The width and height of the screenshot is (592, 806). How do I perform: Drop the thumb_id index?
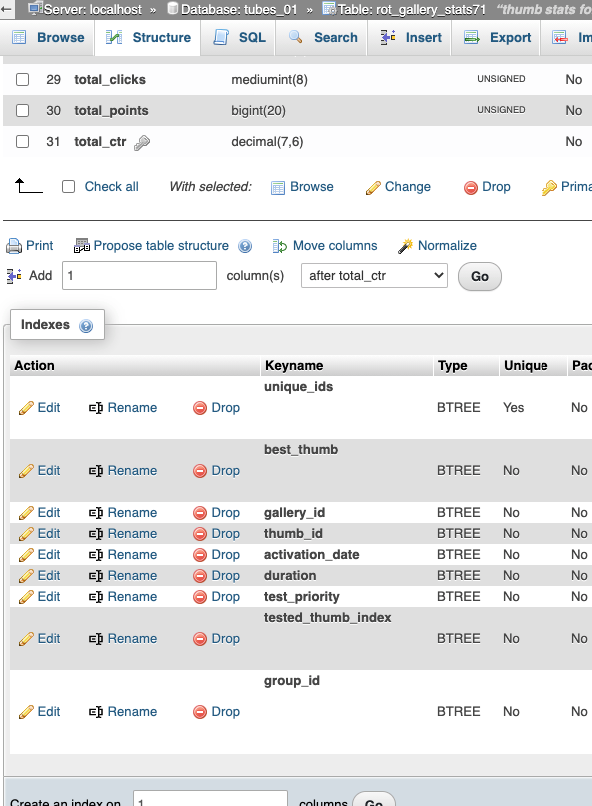pos(216,534)
